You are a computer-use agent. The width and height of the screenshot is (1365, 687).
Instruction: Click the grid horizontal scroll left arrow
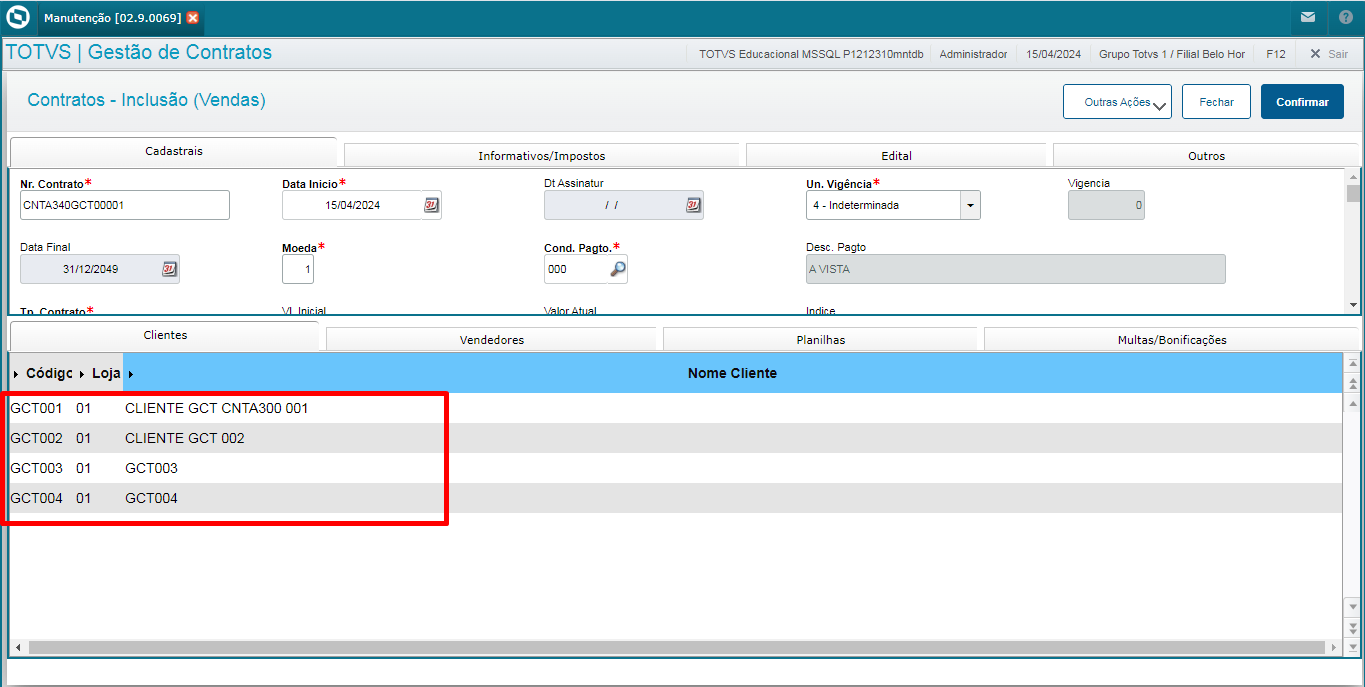coord(17,648)
